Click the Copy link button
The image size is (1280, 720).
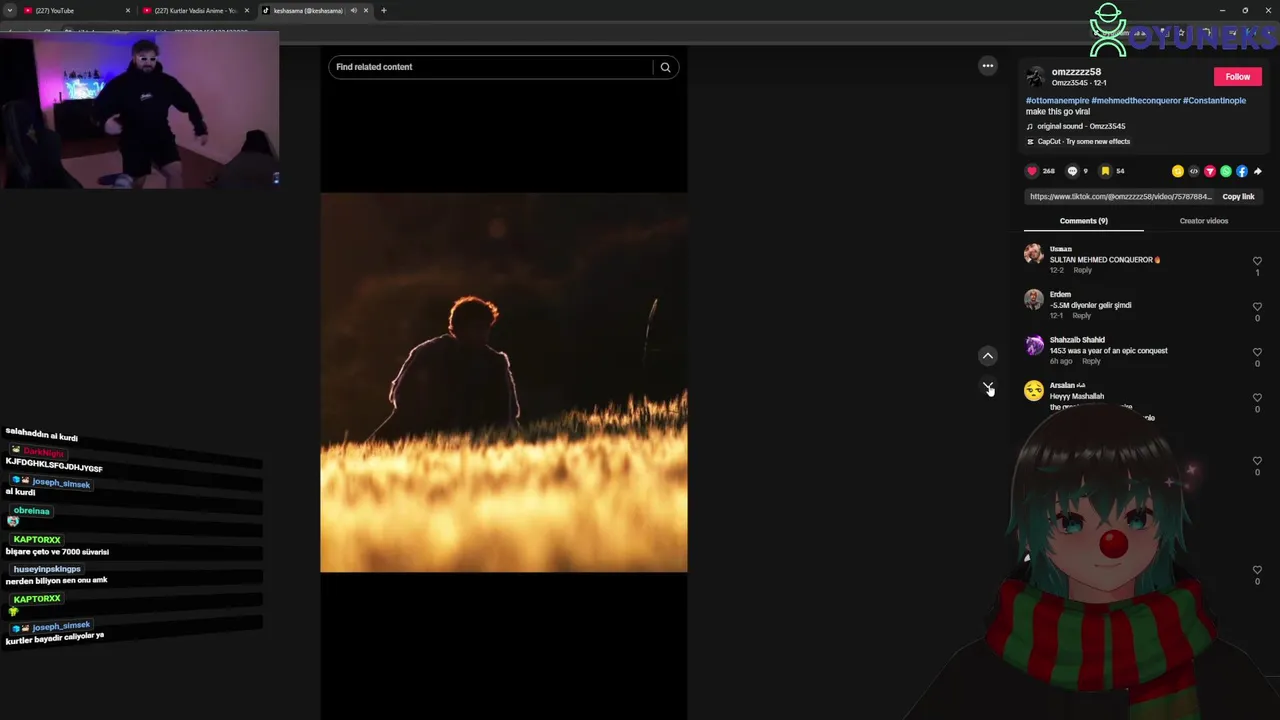point(1238,197)
